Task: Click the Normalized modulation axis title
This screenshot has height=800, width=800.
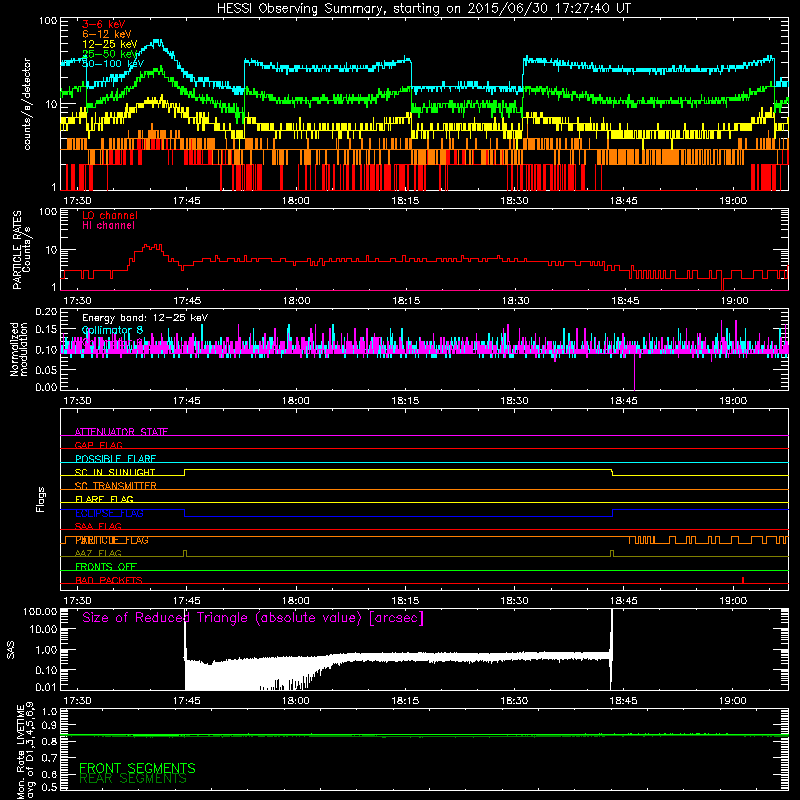Action: (x=19, y=349)
